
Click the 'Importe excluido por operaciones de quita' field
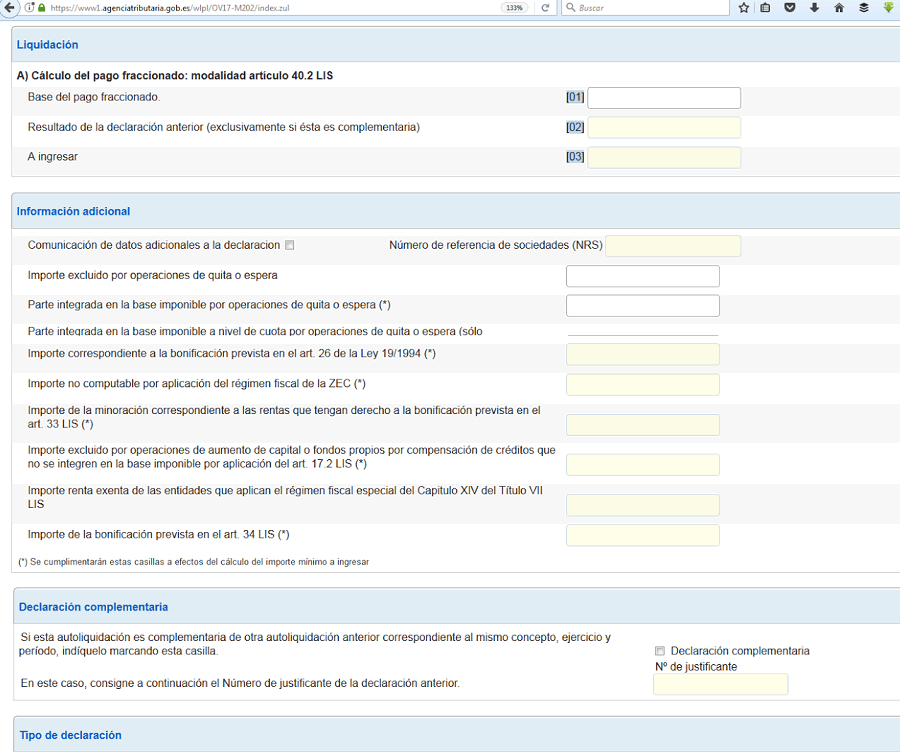coord(643,276)
